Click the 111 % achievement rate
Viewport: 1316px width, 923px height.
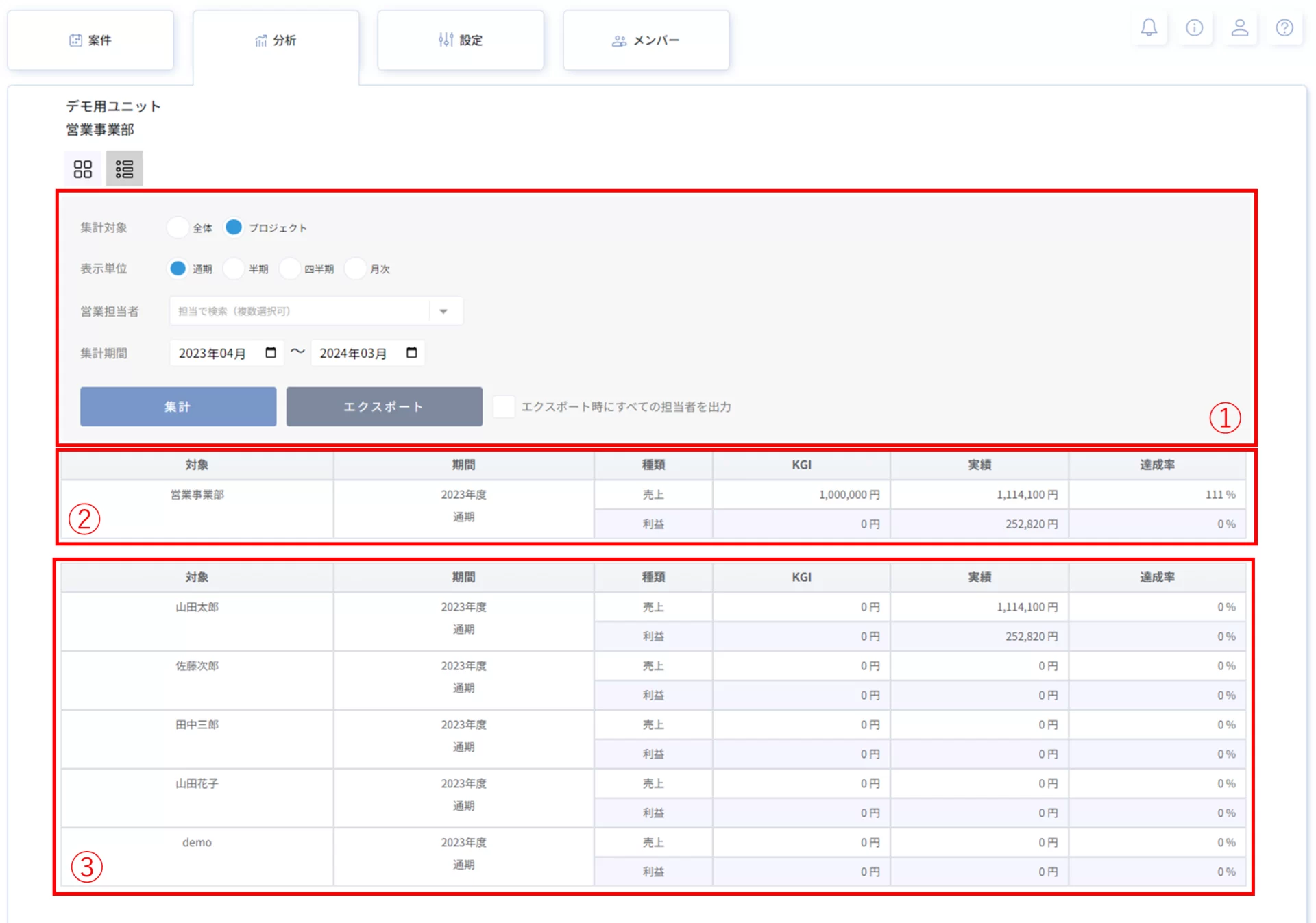(x=1220, y=495)
